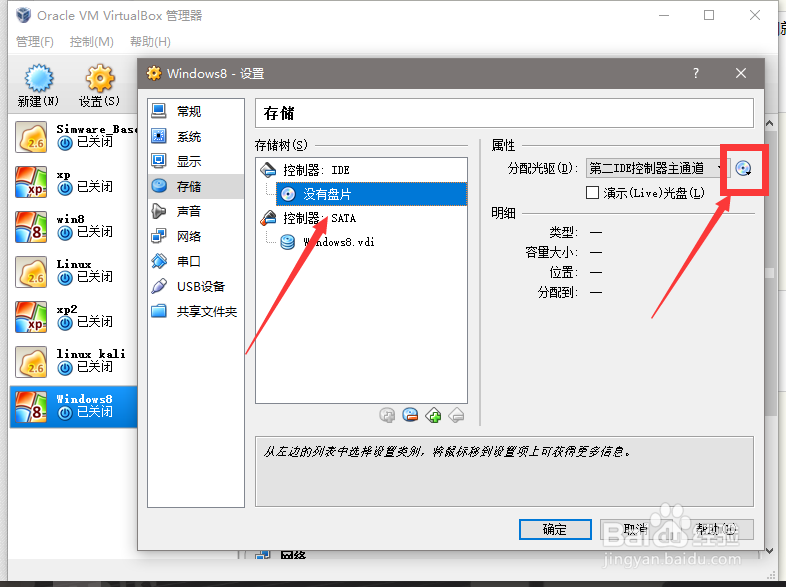Open the System (系统) settings category
Image resolution: width=786 pixels, height=587 pixels.
coord(195,136)
